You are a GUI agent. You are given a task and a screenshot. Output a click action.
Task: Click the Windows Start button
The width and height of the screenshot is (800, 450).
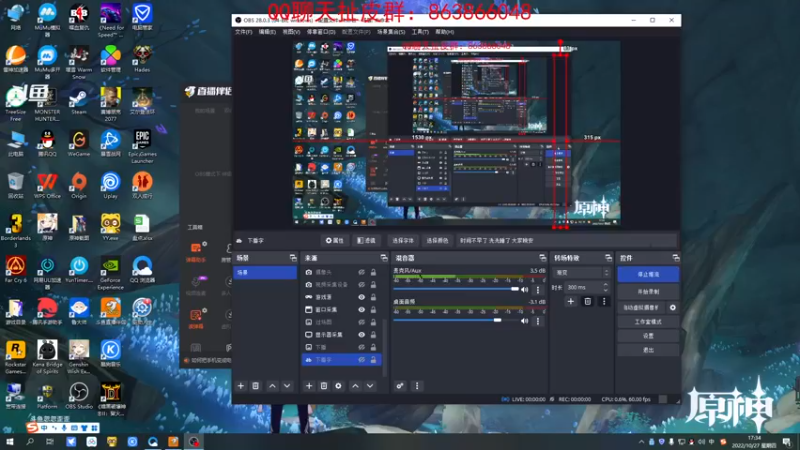pos(10,442)
